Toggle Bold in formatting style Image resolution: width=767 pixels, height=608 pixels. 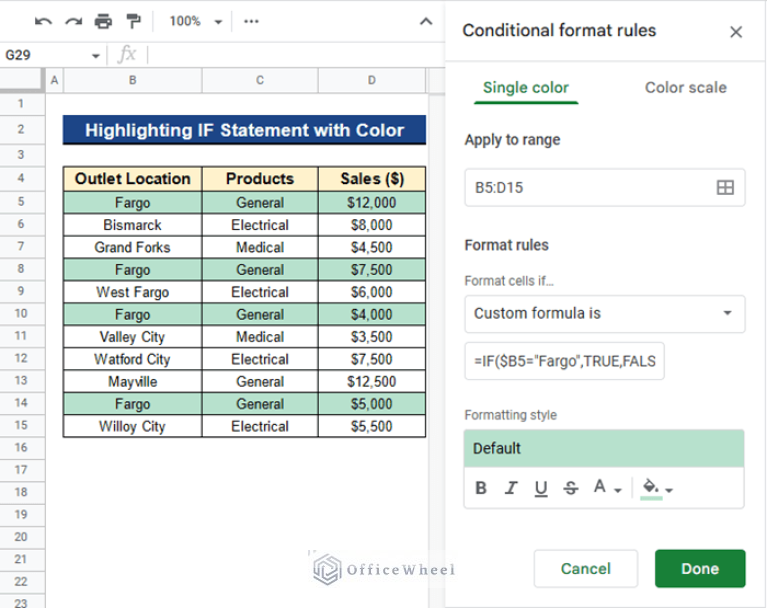481,488
